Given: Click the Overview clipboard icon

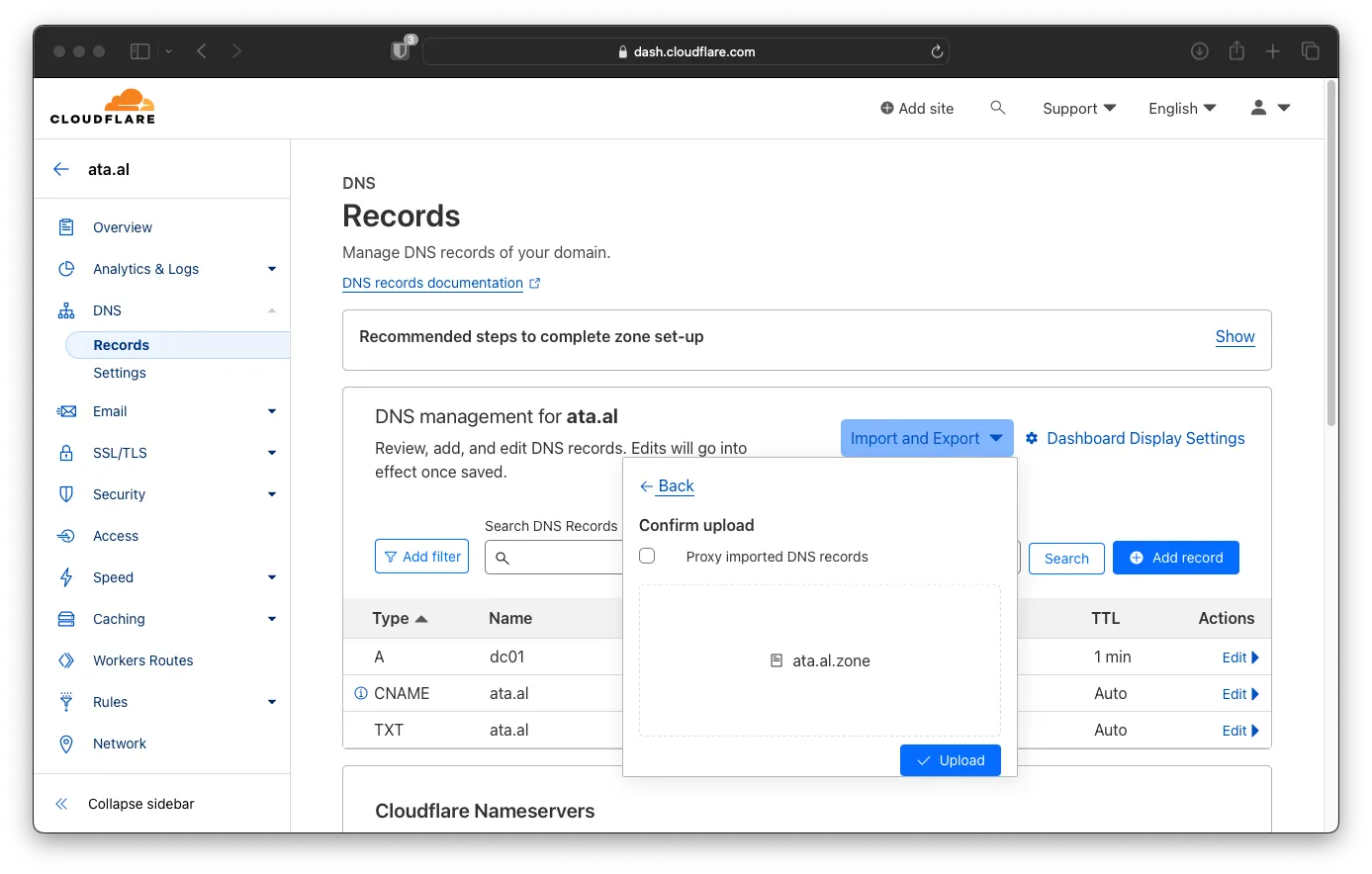Looking at the screenshot, I should [66, 227].
